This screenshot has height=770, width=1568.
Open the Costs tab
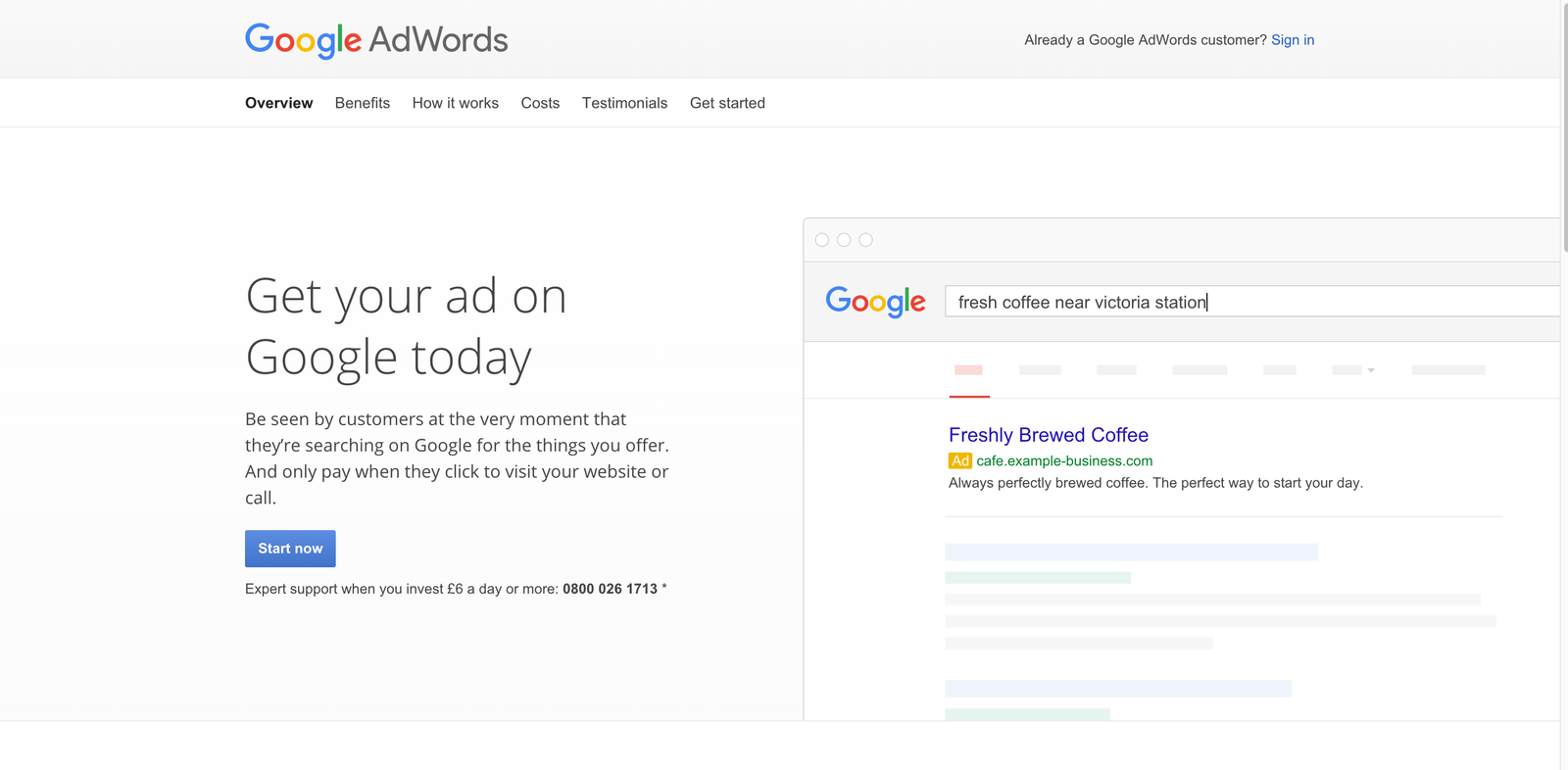pos(540,103)
